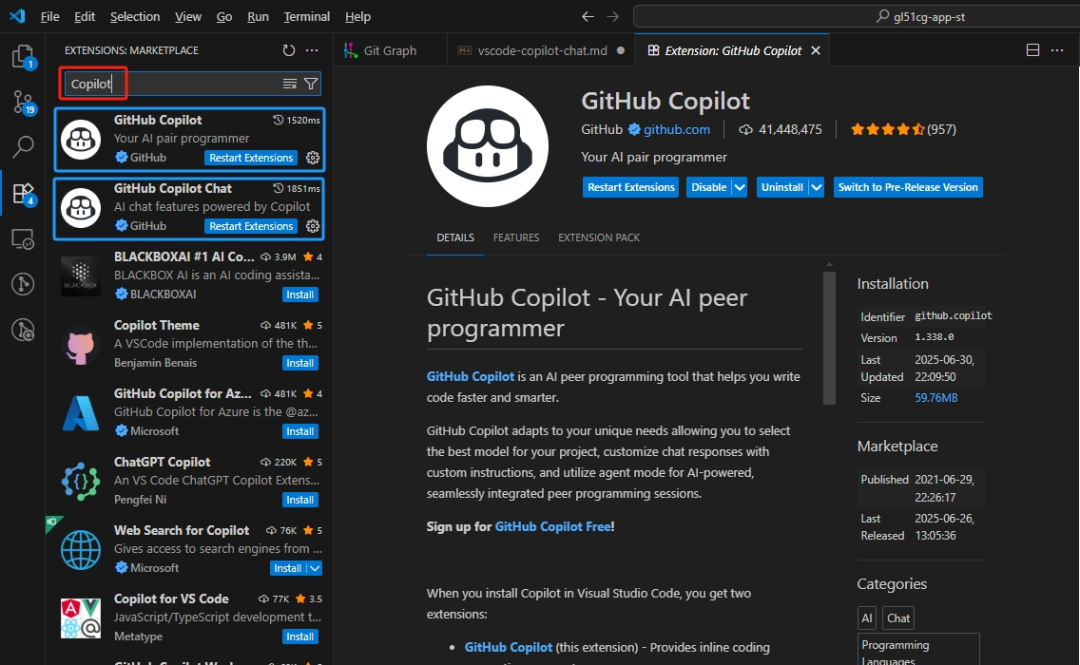Restart Extensions from GitHub Copilot Chat list item

251,226
